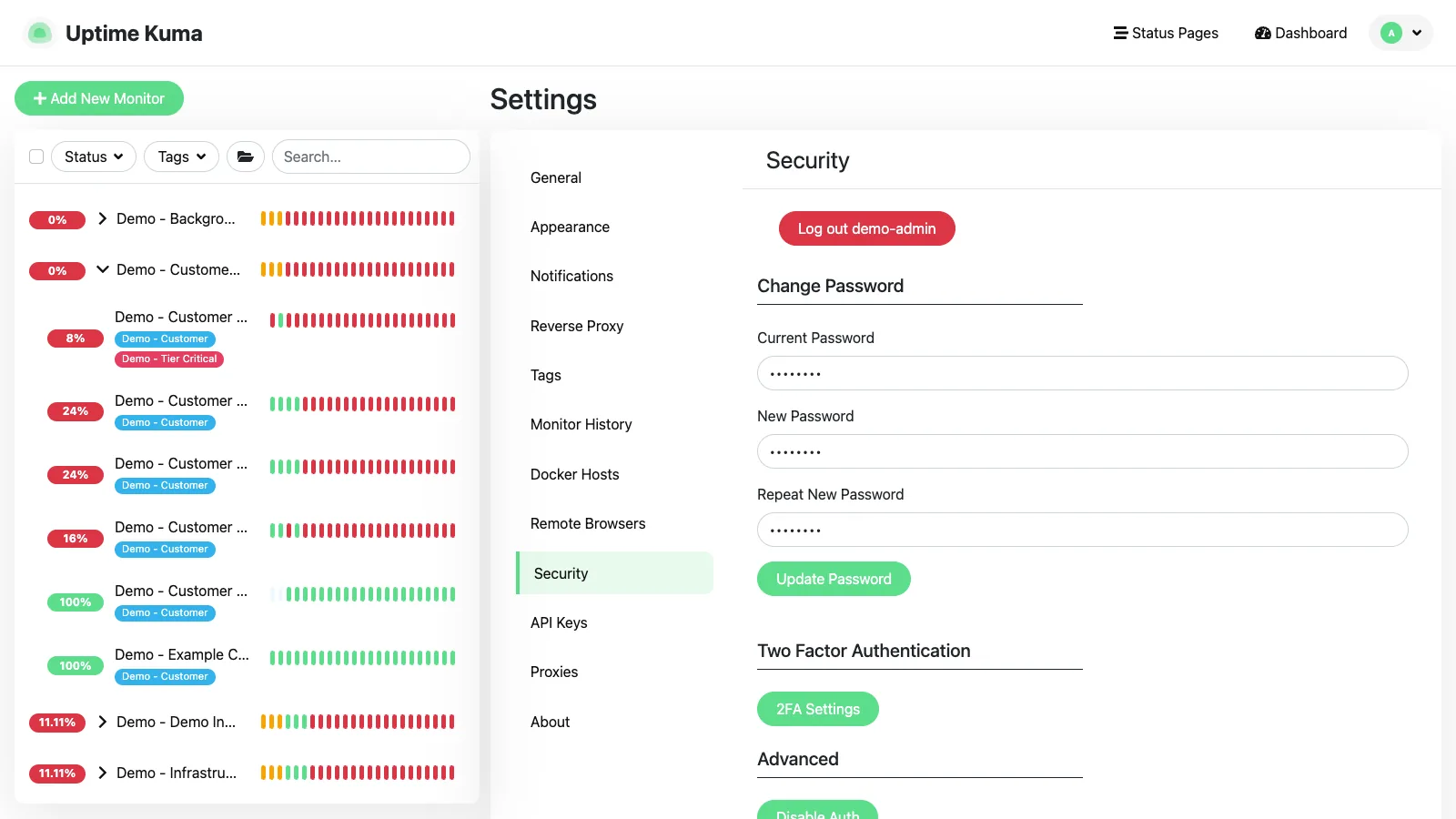
Task: Open Notifications settings
Action: coord(614,276)
